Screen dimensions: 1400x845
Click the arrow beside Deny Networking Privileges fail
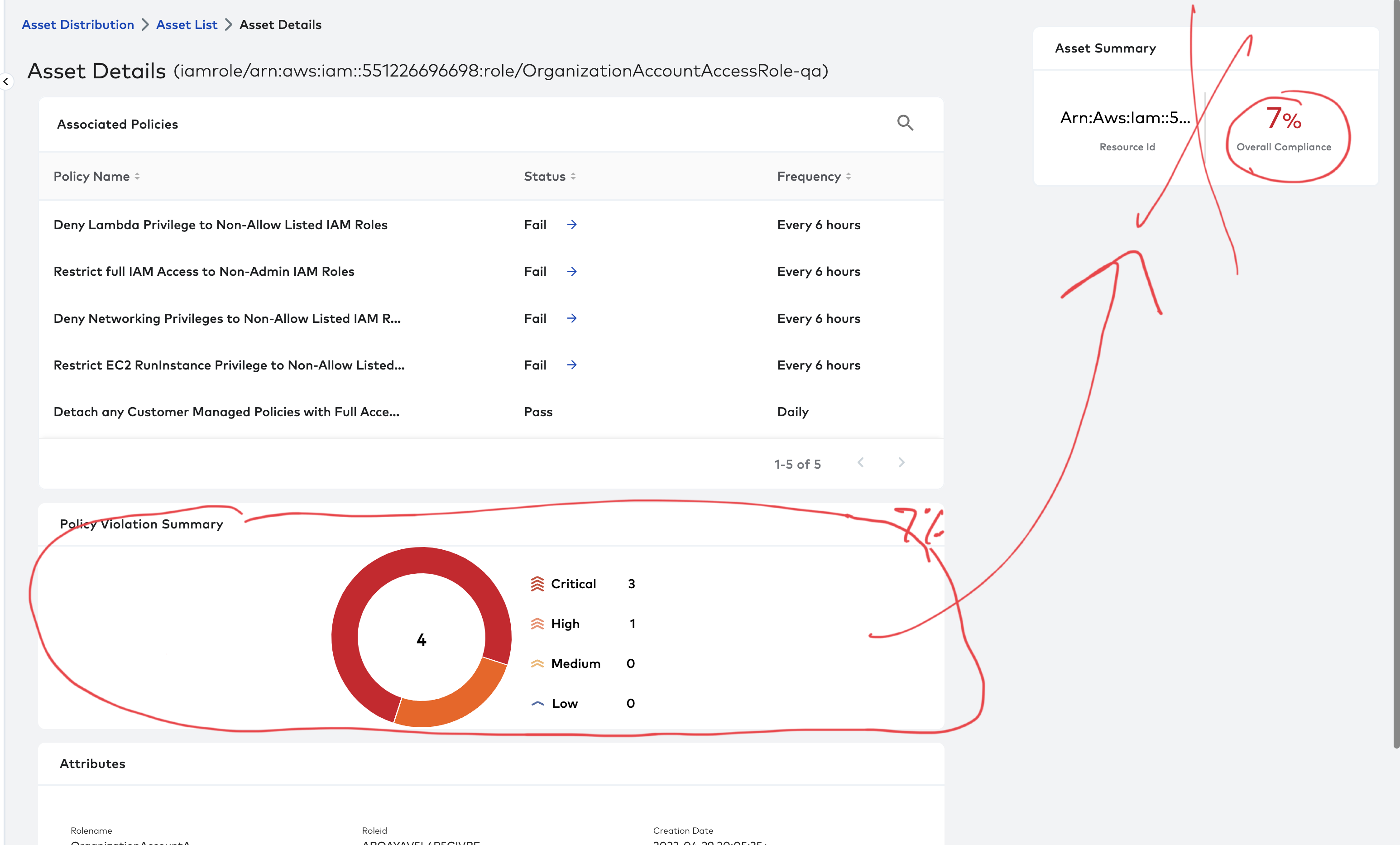[x=572, y=318]
